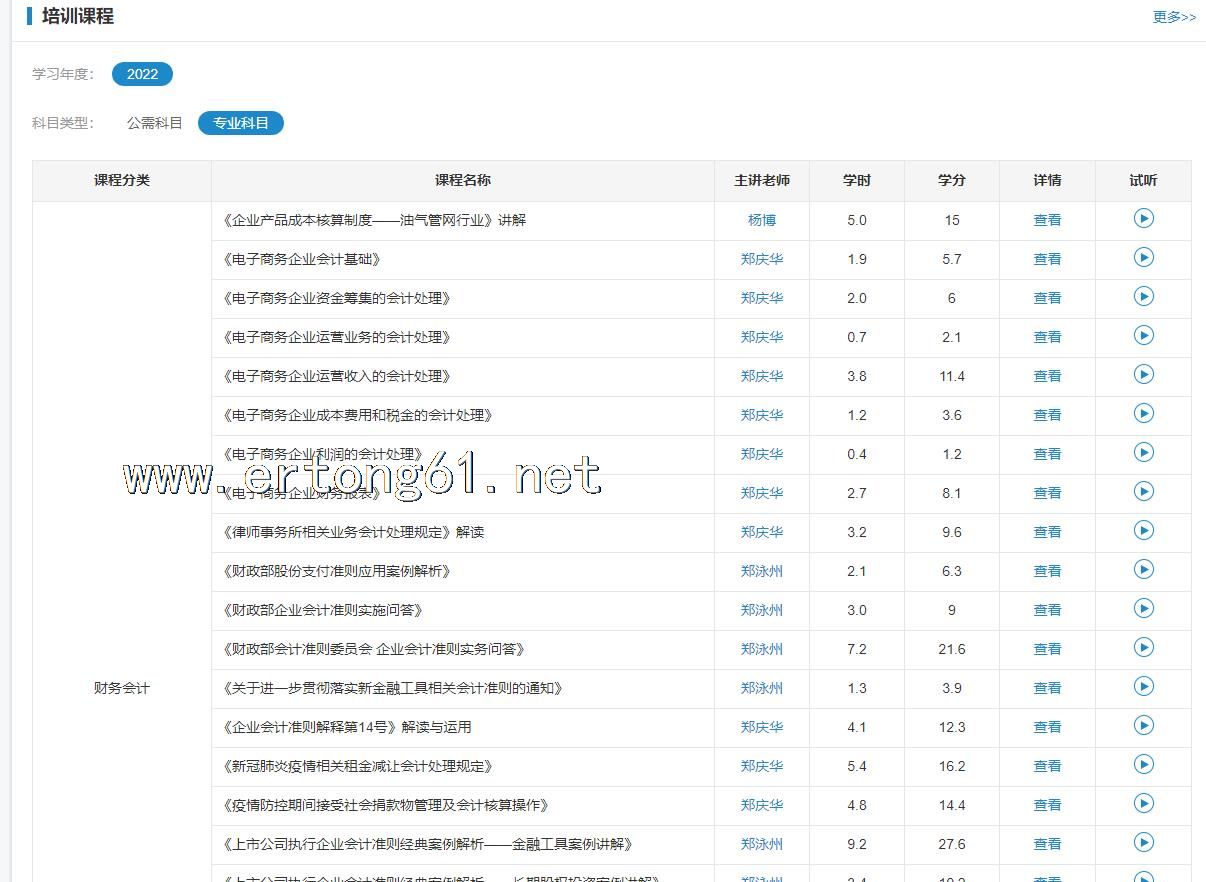The width and height of the screenshot is (1206, 882).
Task: Open 郑泳州 teacher link for 金融工具案例讲解
Action: tap(762, 844)
